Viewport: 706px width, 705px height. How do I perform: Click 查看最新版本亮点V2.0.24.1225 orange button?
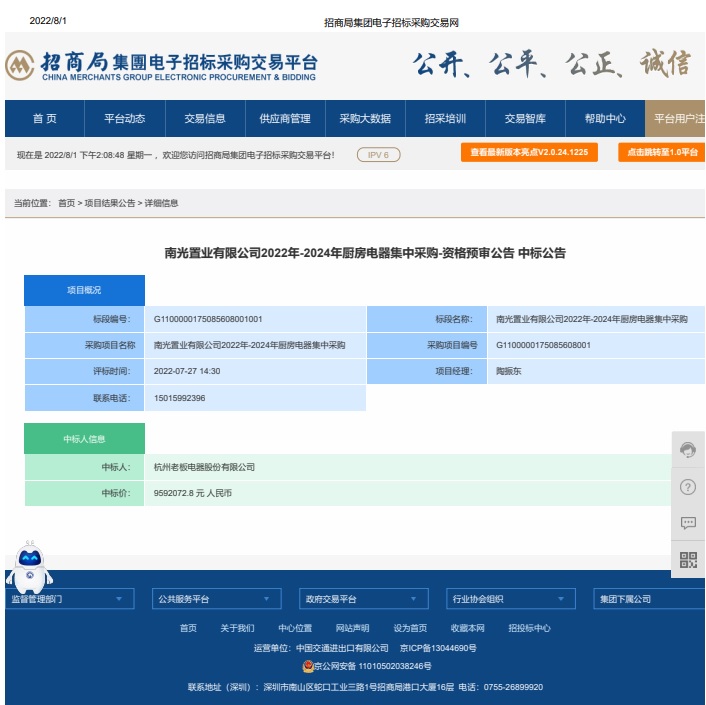pos(529,152)
